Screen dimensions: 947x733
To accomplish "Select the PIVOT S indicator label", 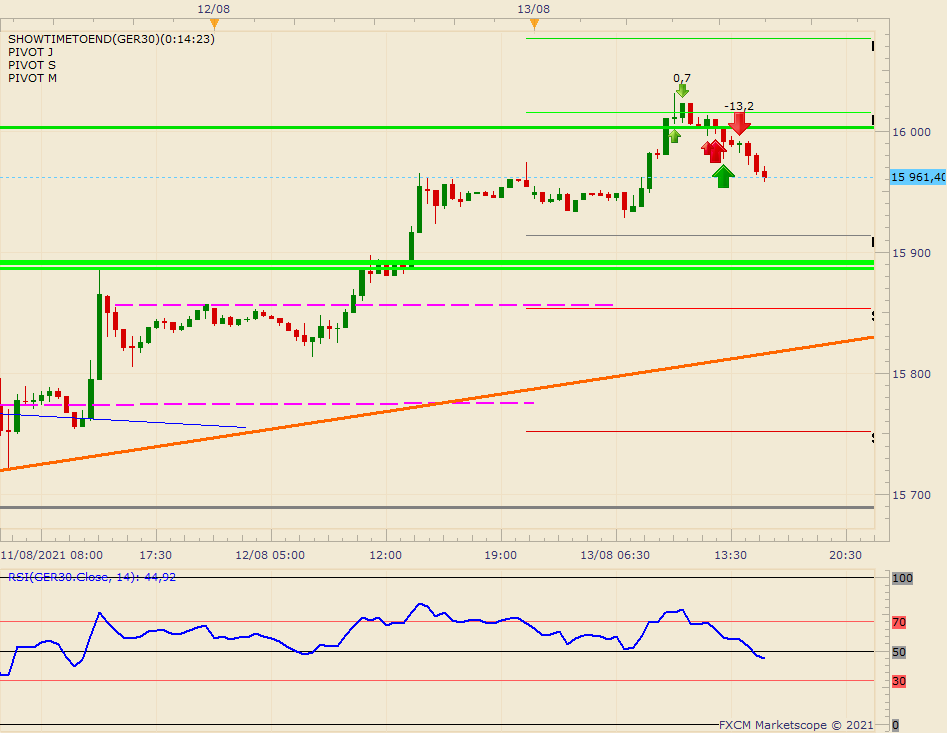I will [x=31, y=65].
